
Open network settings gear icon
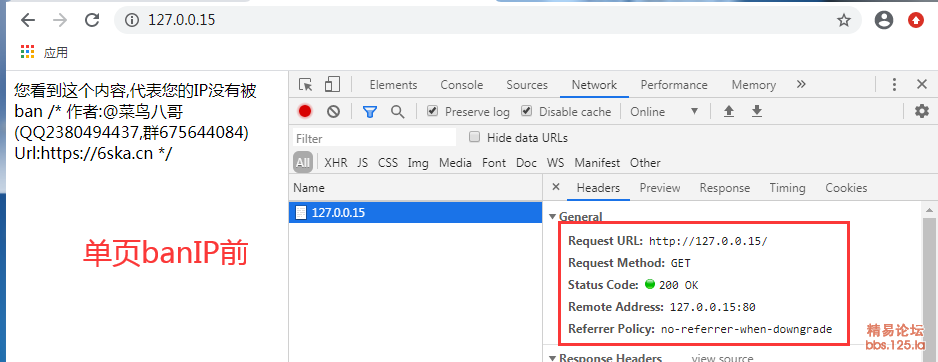point(922,111)
